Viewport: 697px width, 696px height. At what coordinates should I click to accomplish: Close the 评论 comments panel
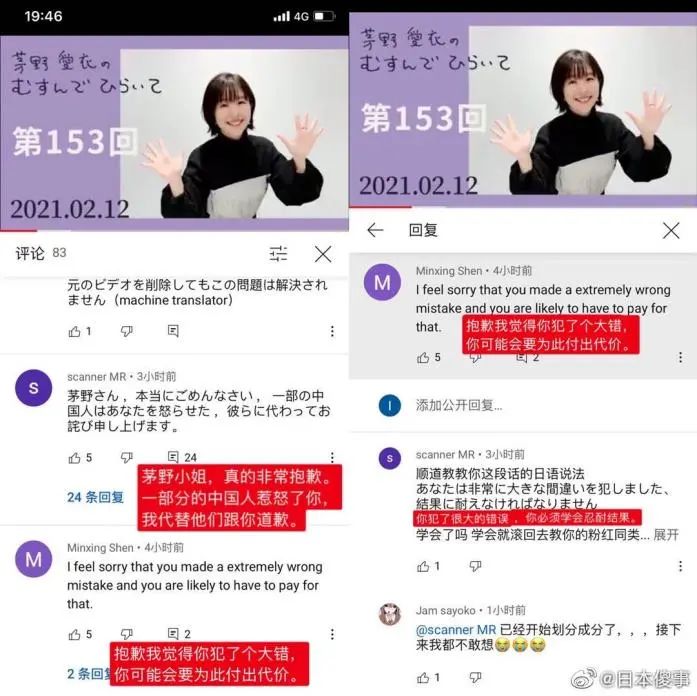[x=323, y=255]
